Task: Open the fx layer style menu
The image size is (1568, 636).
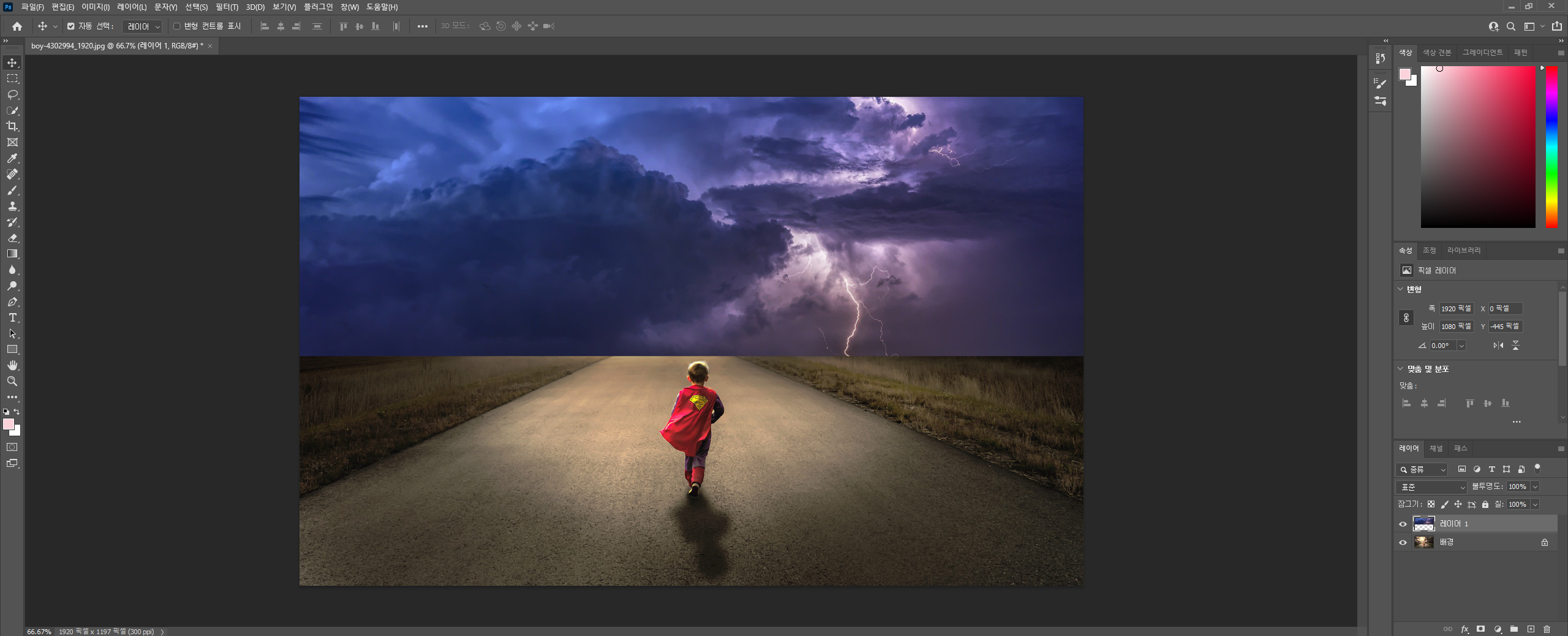Action: pos(1464,629)
